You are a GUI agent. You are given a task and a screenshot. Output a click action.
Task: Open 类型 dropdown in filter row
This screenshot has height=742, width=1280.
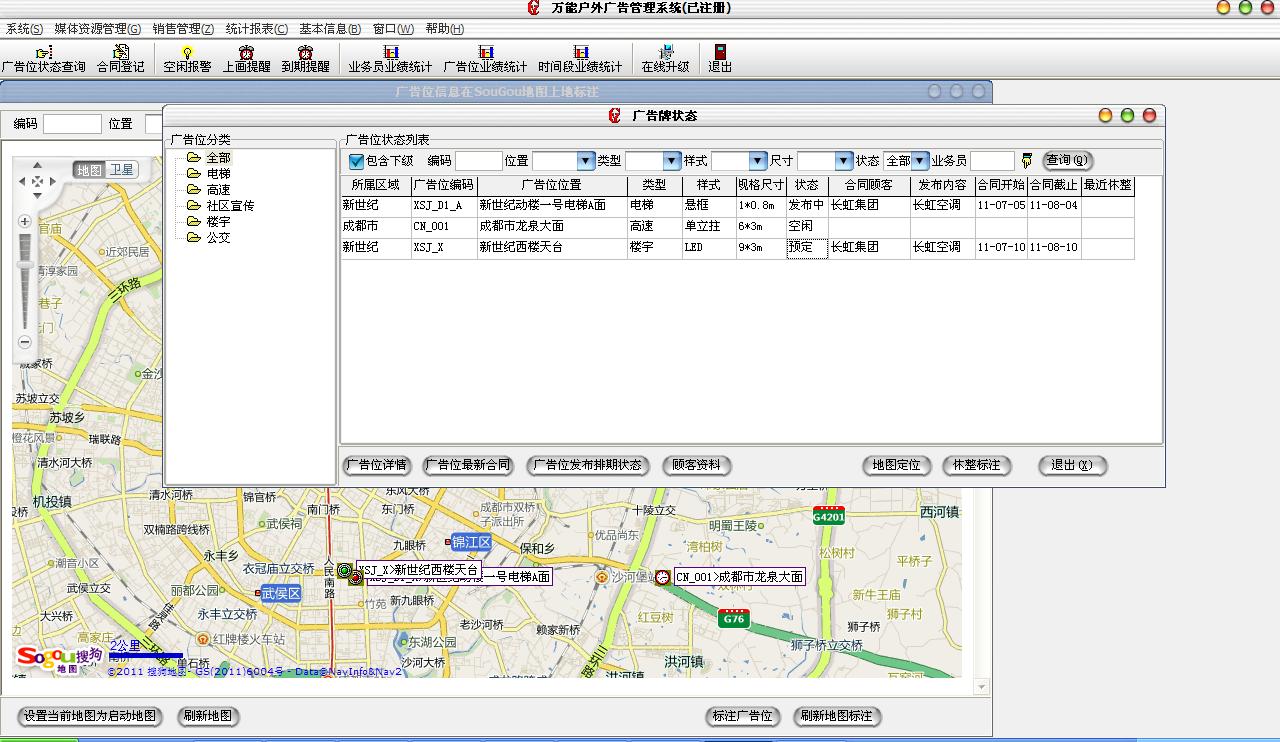pos(671,161)
